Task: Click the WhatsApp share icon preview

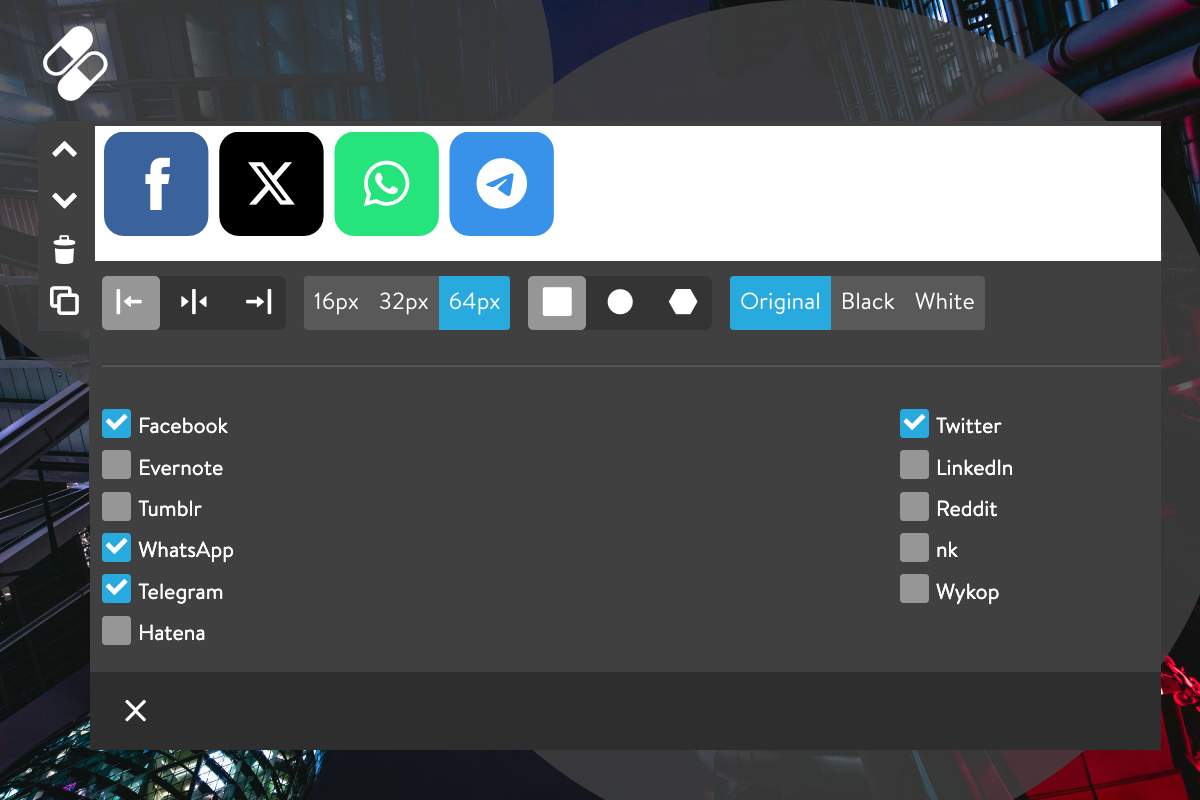Action: (386, 184)
